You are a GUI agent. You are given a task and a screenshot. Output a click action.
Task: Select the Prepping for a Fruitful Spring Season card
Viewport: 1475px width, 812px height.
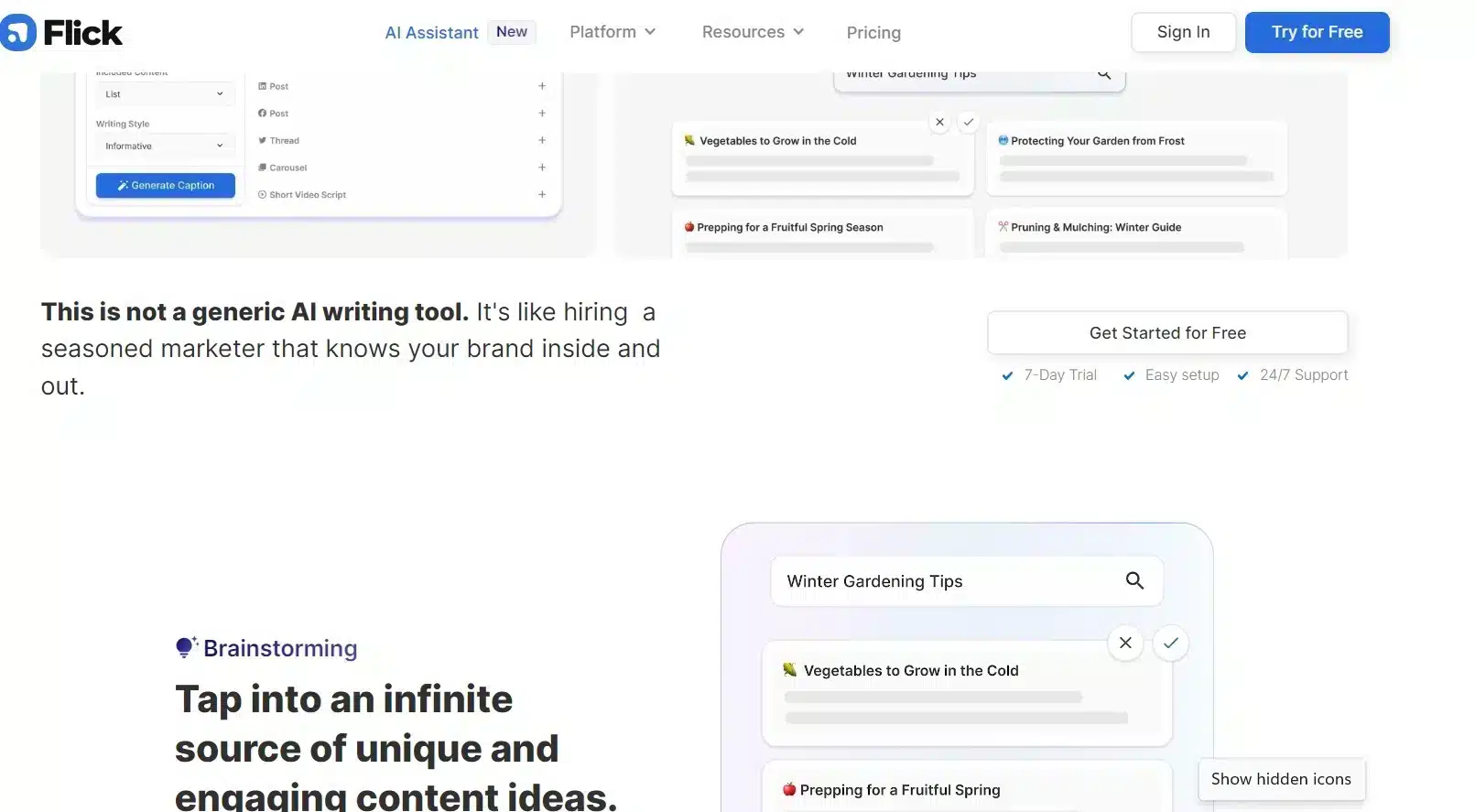(x=822, y=233)
